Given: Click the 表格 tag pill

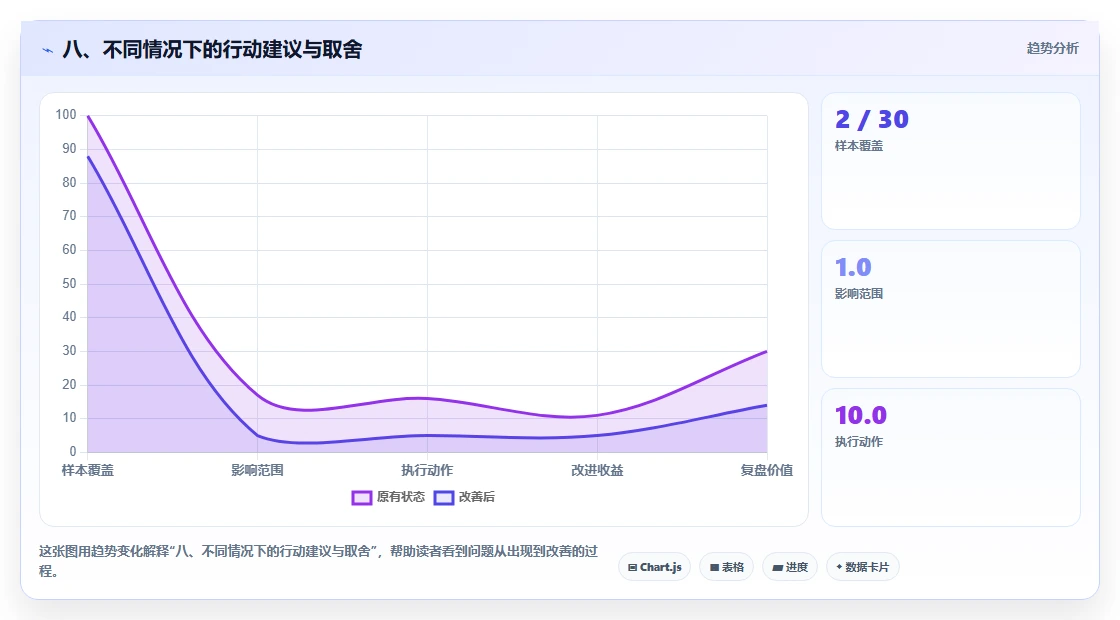Looking at the screenshot, I should (x=726, y=567).
